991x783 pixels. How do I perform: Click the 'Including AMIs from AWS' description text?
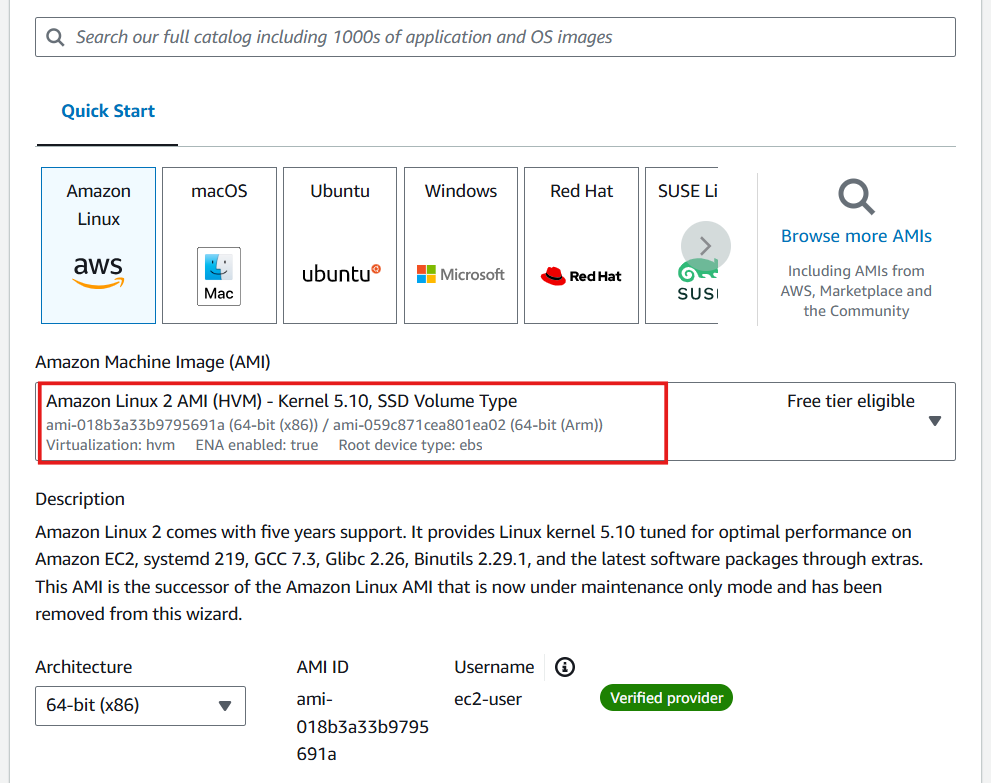(856, 291)
